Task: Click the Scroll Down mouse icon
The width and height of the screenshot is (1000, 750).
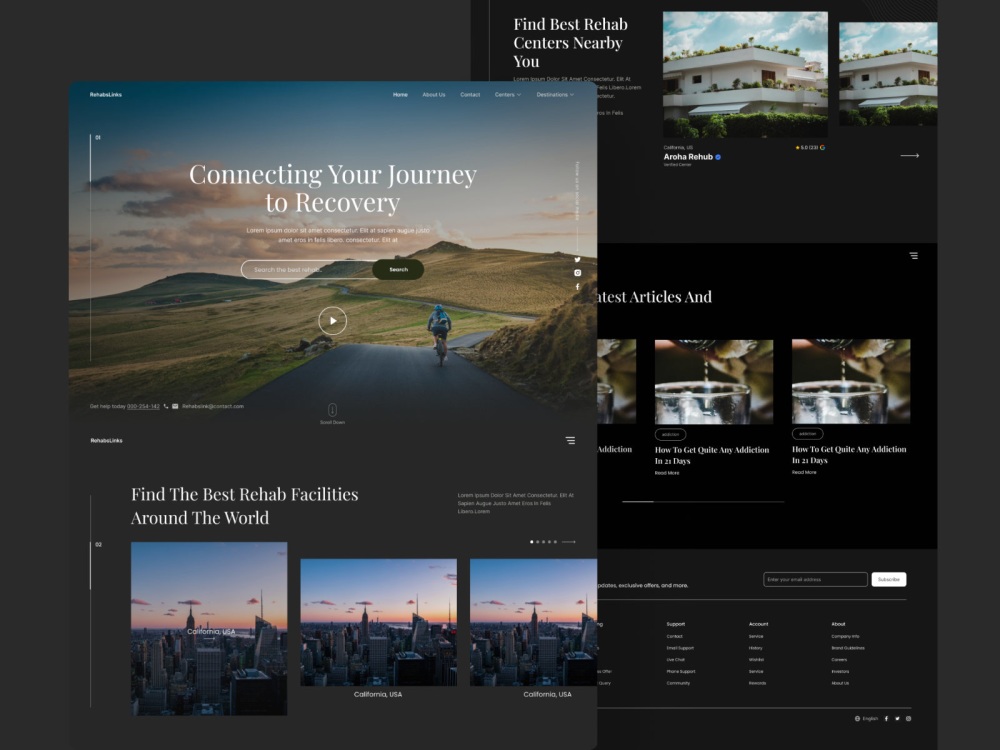Action: click(x=332, y=409)
